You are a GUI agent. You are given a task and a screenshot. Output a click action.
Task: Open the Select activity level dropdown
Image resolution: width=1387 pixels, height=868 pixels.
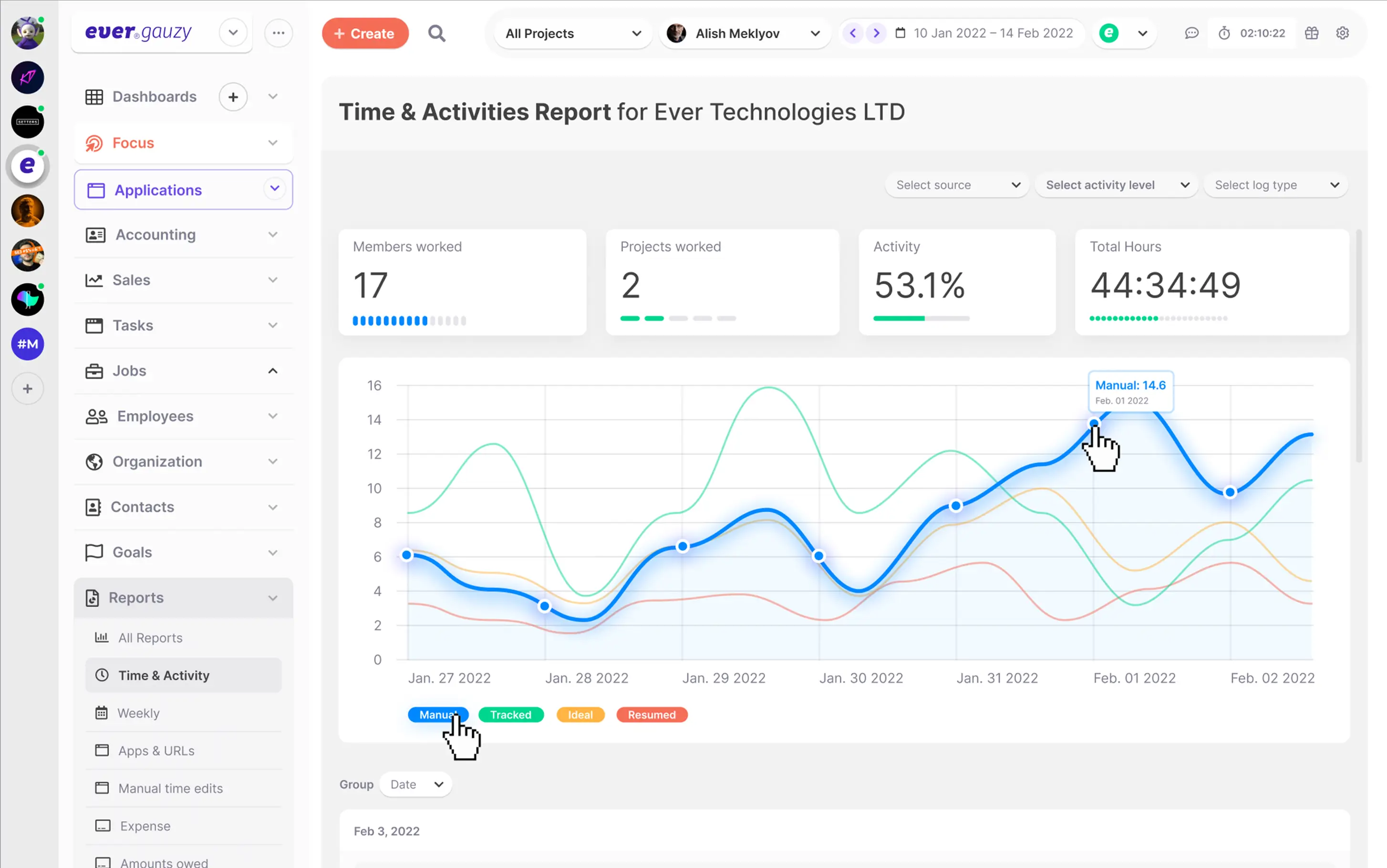point(1116,185)
